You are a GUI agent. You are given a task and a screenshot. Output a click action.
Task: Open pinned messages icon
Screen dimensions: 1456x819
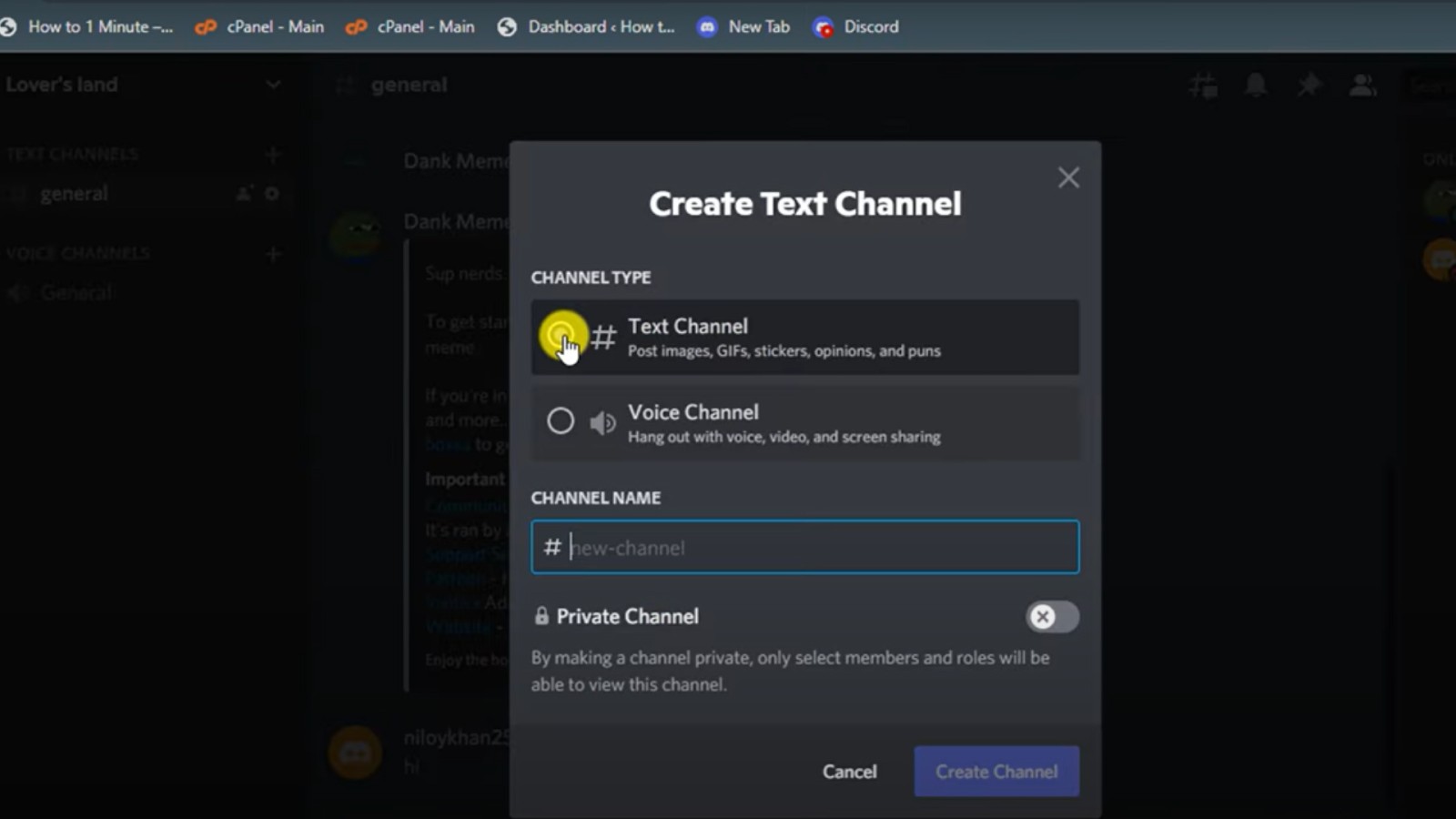[x=1309, y=86]
